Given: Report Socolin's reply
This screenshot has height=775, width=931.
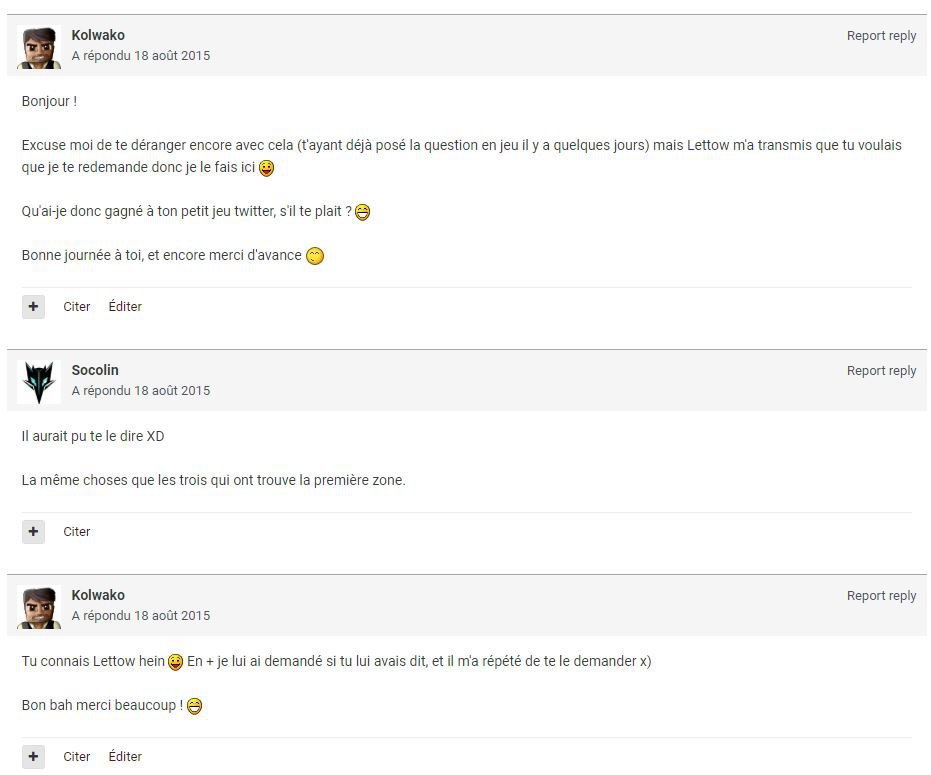Looking at the screenshot, I should tap(881, 371).
